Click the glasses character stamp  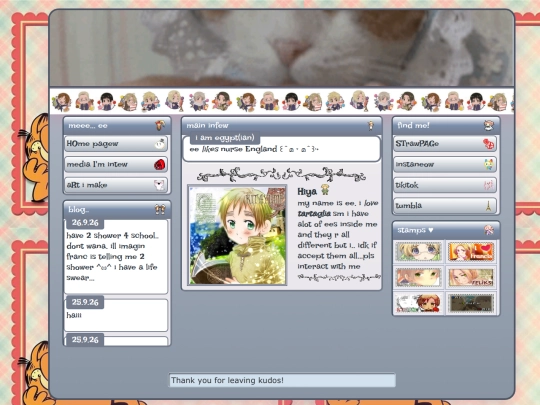pyautogui.click(x=418, y=251)
